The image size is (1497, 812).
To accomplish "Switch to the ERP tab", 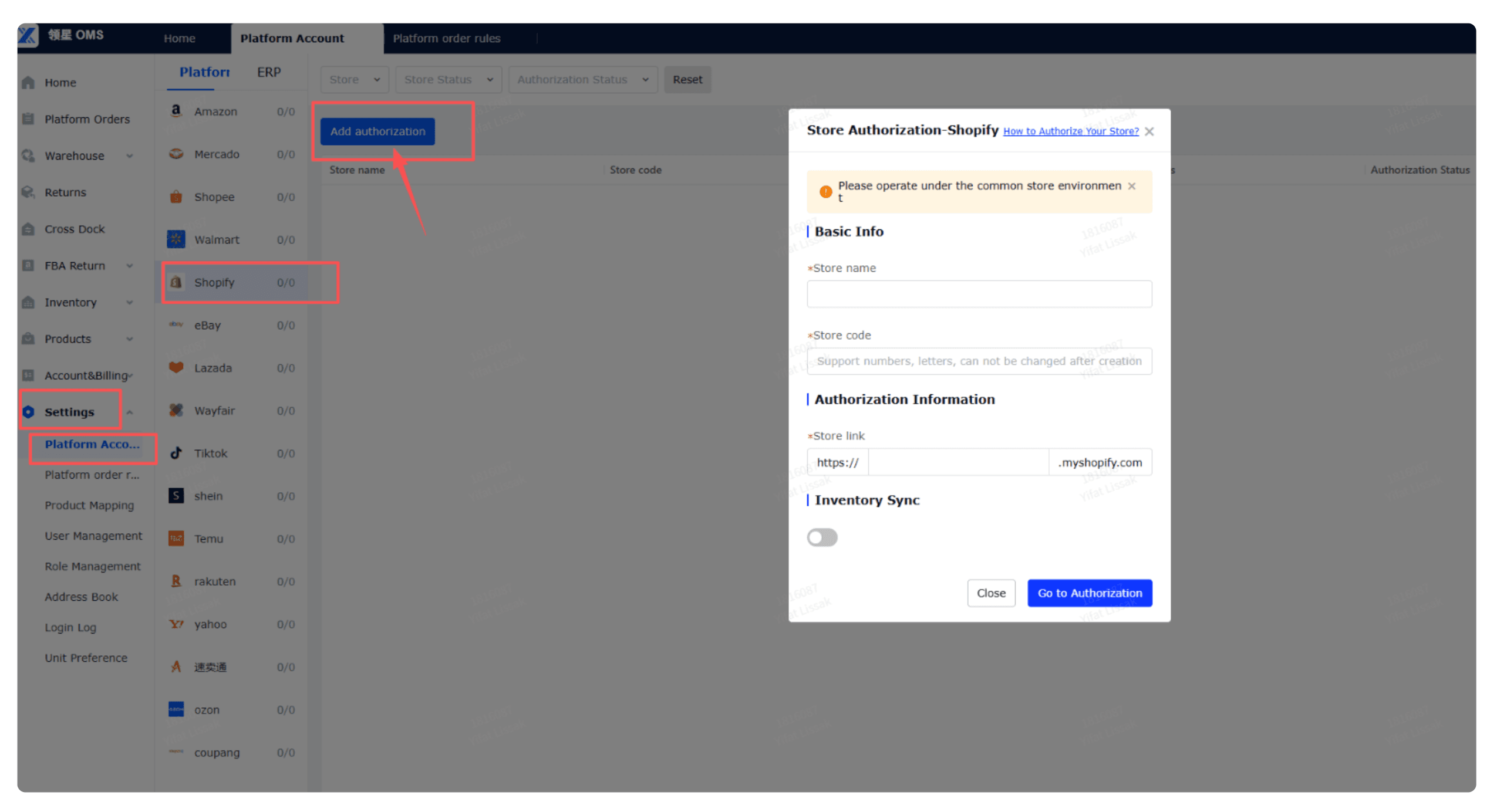I will [x=269, y=72].
